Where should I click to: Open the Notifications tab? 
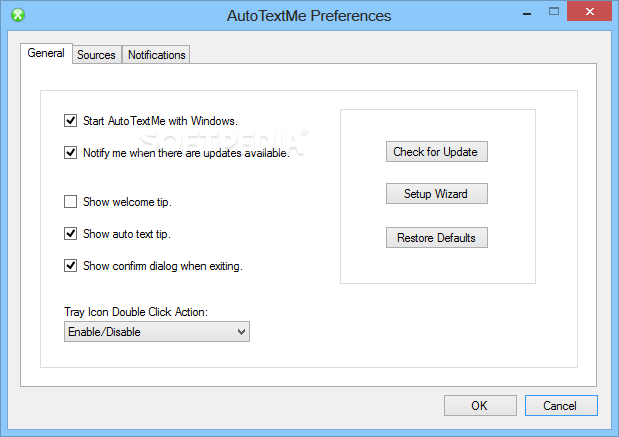[156, 54]
